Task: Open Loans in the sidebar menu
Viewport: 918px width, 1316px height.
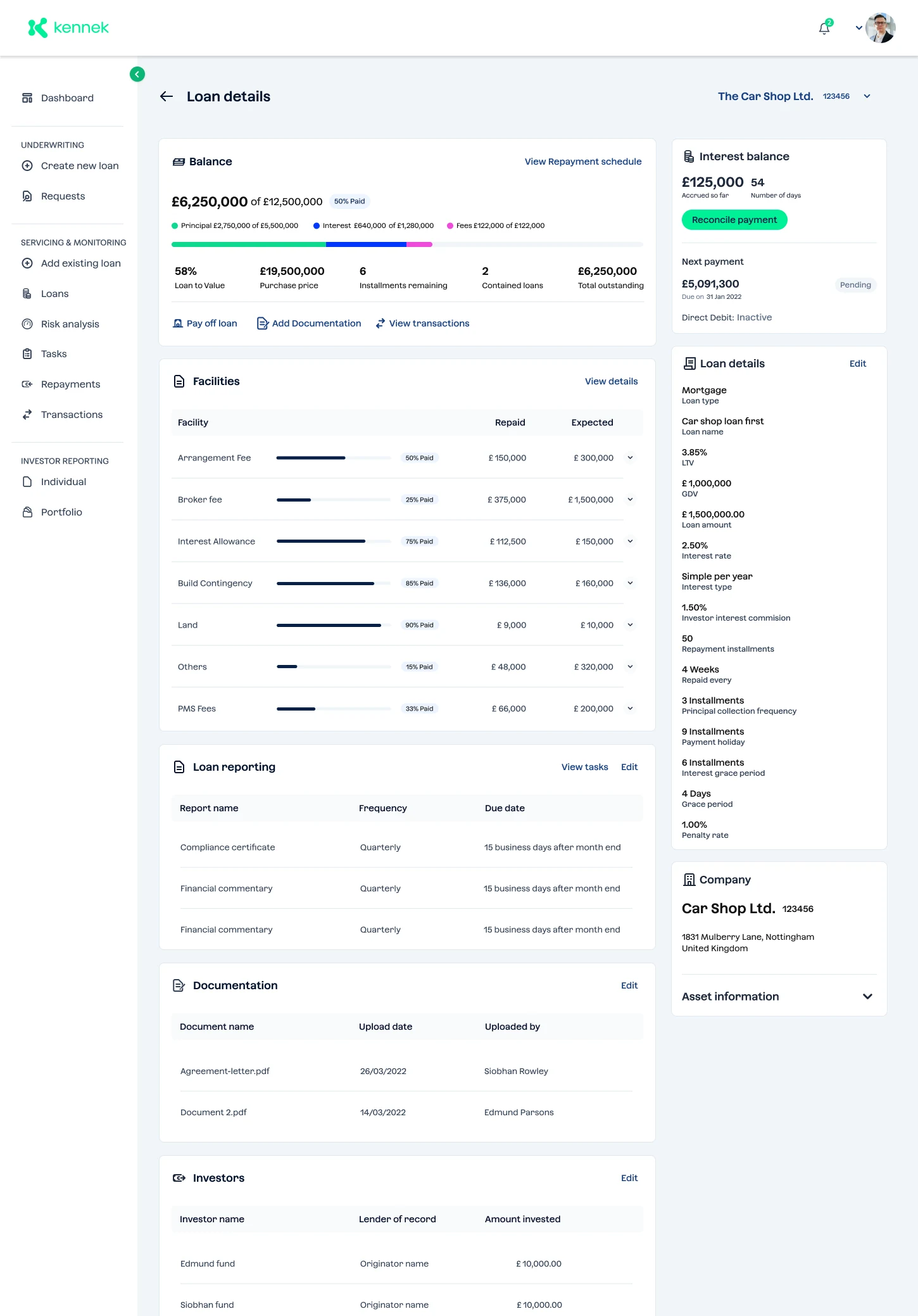Action: click(55, 294)
